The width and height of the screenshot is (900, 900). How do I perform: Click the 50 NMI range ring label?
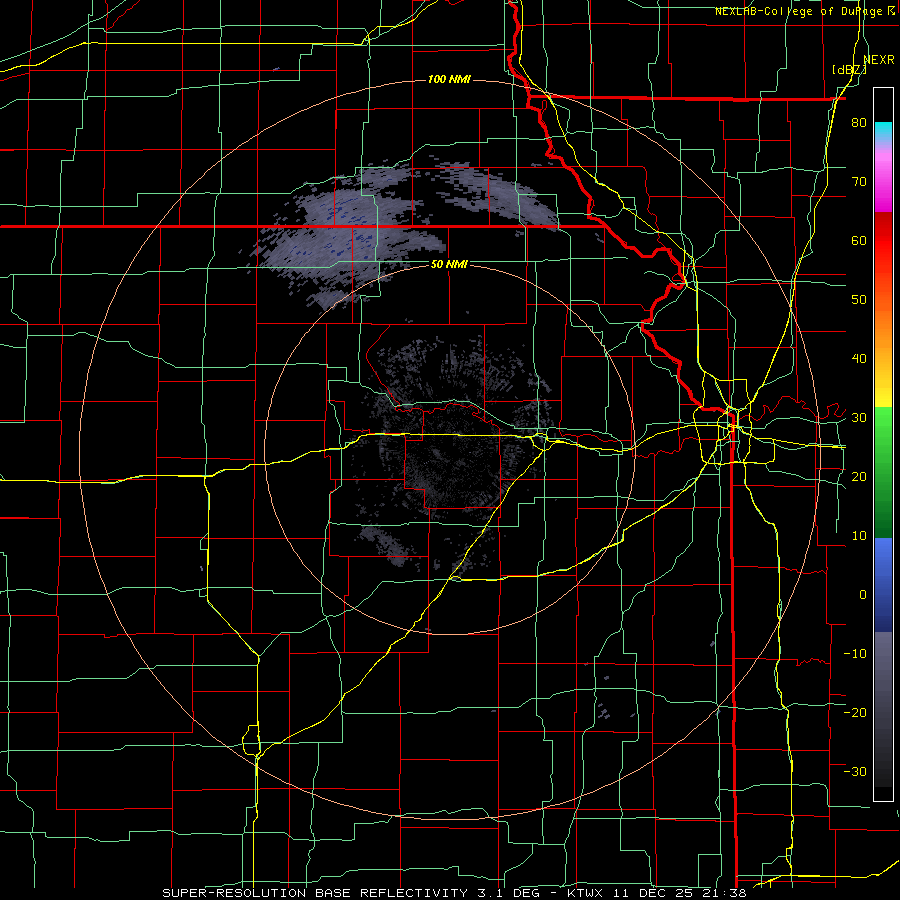click(x=449, y=265)
